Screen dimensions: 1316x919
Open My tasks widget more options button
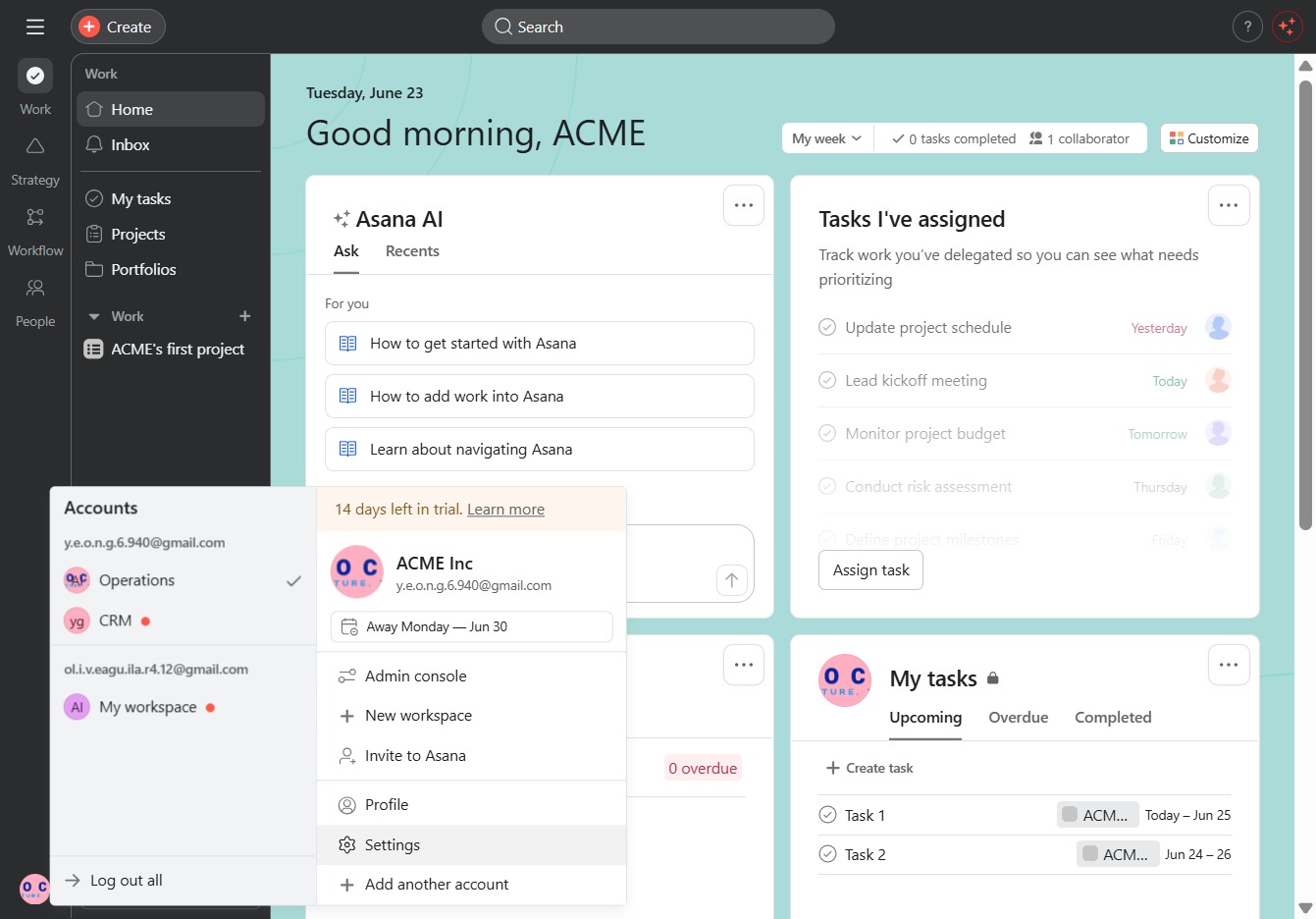point(1229,665)
